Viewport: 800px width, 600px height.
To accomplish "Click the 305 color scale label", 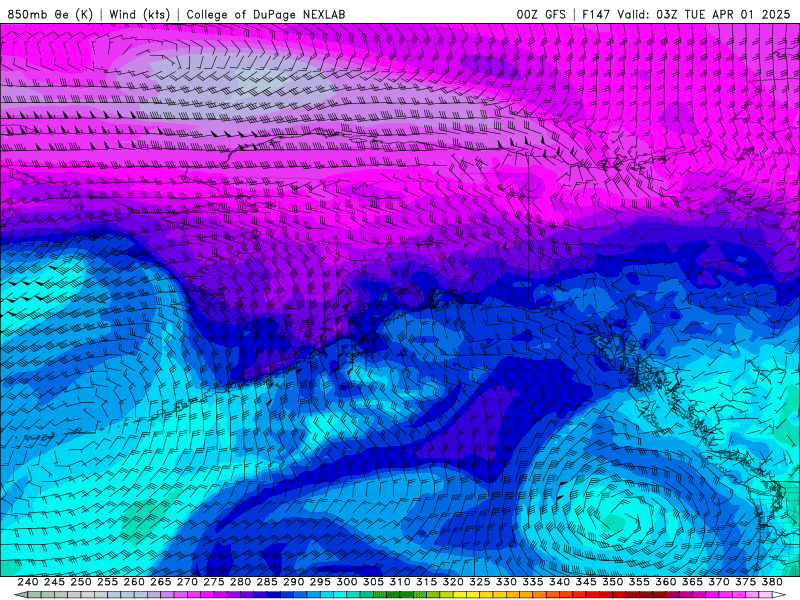I will (373, 582).
